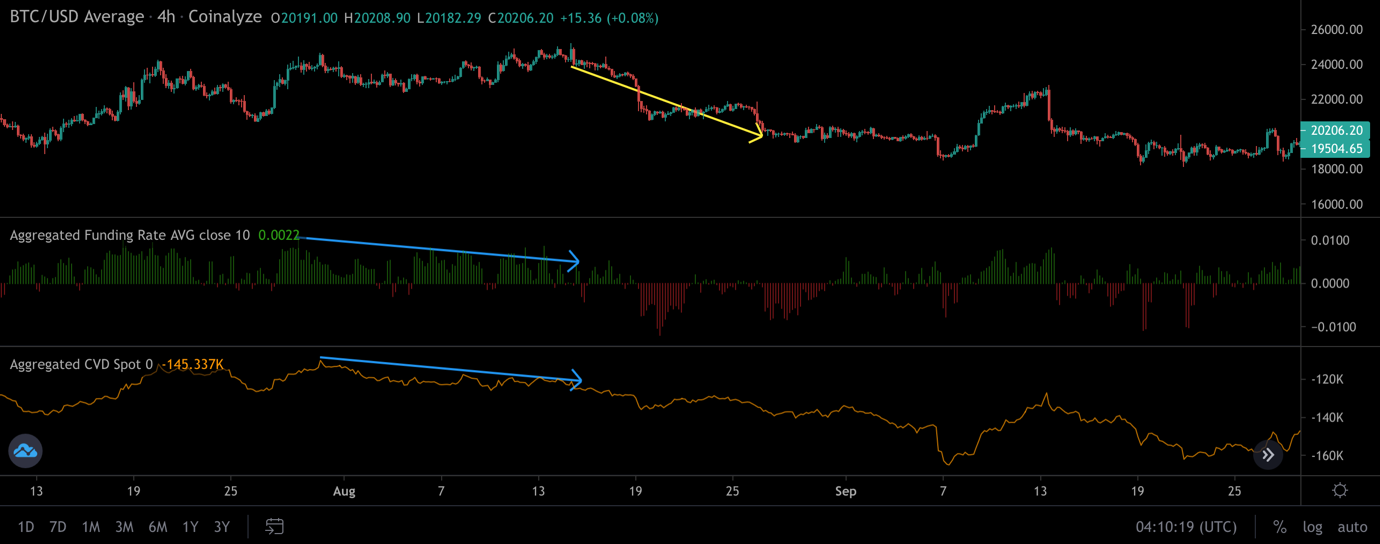Image resolution: width=1380 pixels, height=544 pixels.
Task: Select the 1Y time range
Action: [x=190, y=527]
